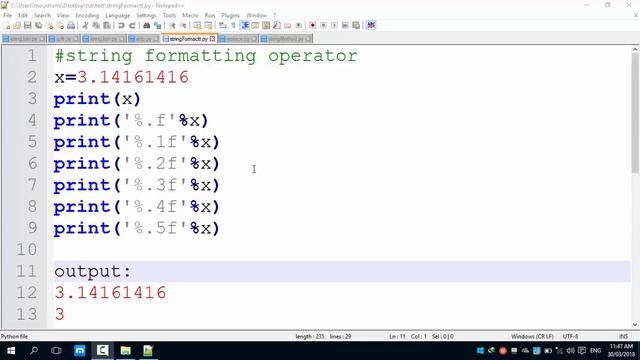The height and width of the screenshot is (360, 640).
Task: Click the New file toolbar icon
Action: (7, 25)
